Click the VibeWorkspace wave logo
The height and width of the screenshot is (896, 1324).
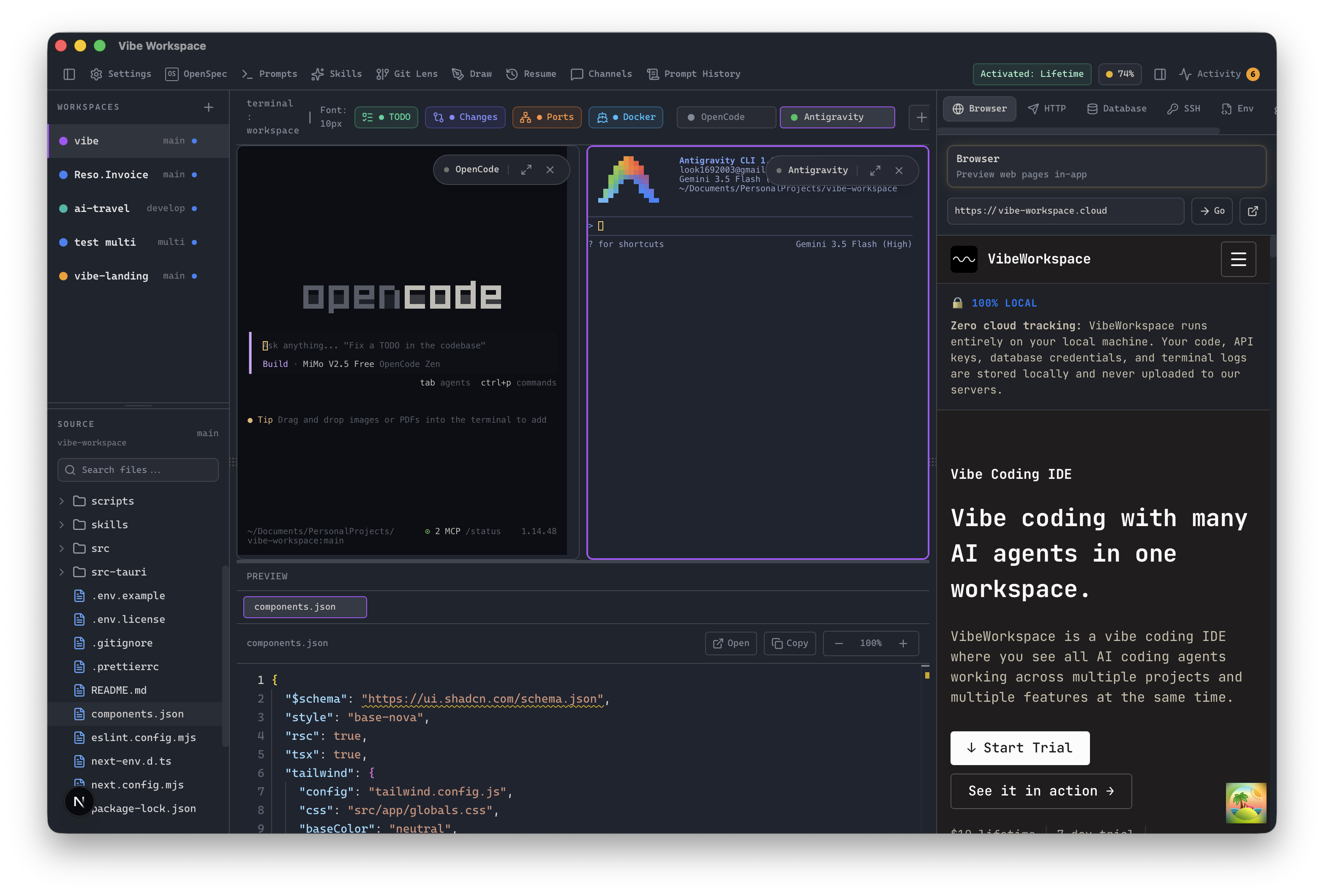click(964, 260)
